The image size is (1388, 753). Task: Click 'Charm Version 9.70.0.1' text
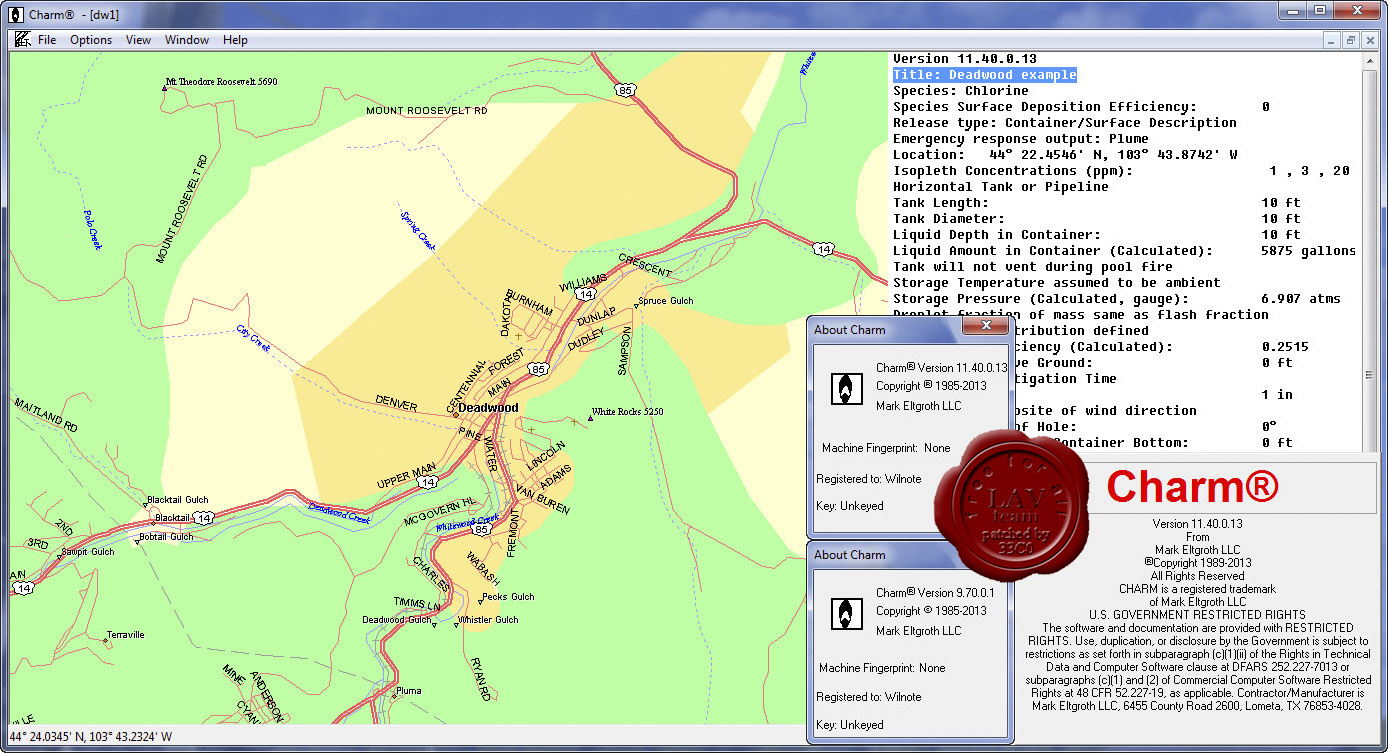[935, 593]
